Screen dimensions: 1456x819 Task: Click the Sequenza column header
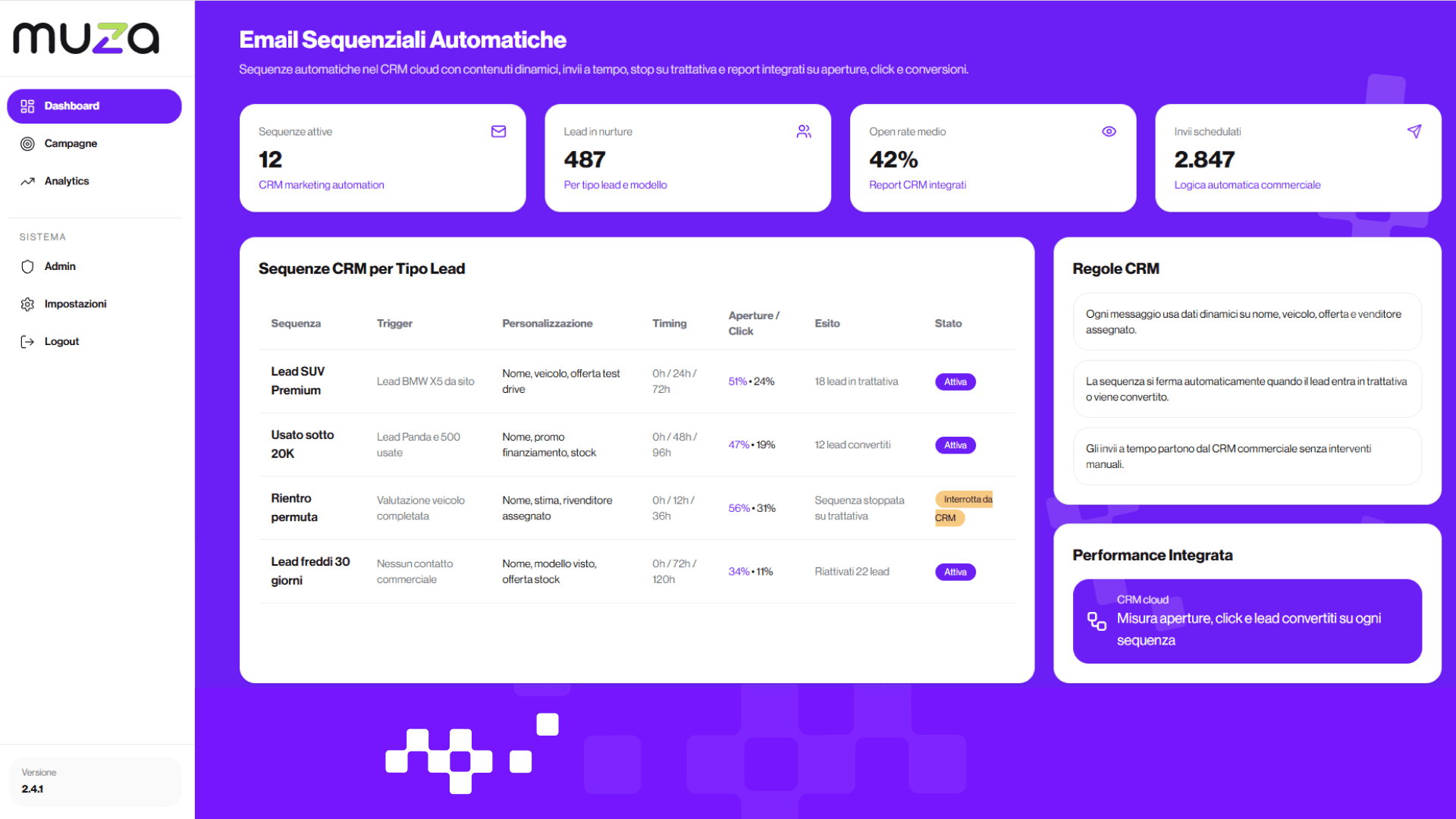click(296, 324)
